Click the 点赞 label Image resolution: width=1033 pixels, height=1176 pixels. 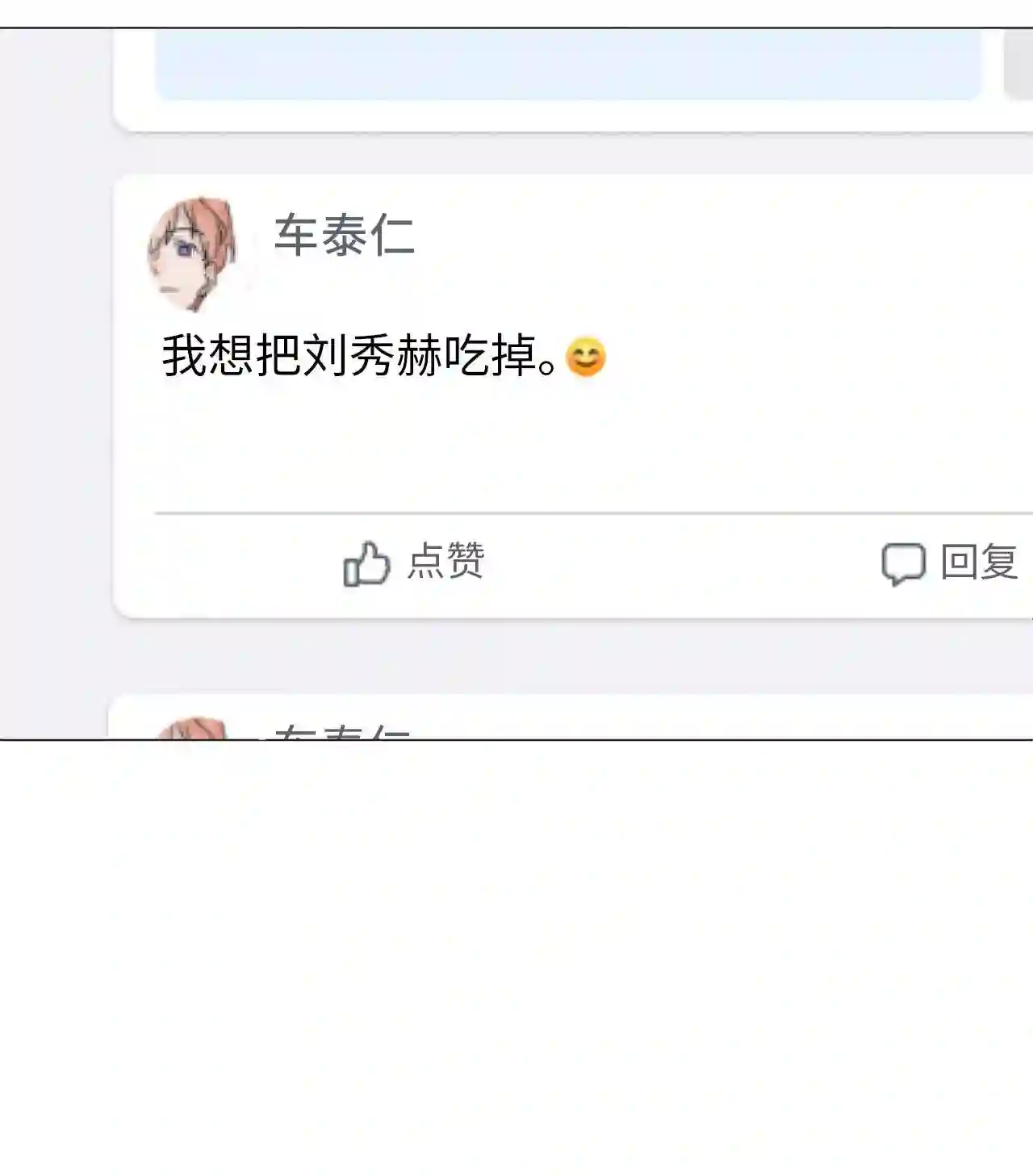click(x=445, y=561)
